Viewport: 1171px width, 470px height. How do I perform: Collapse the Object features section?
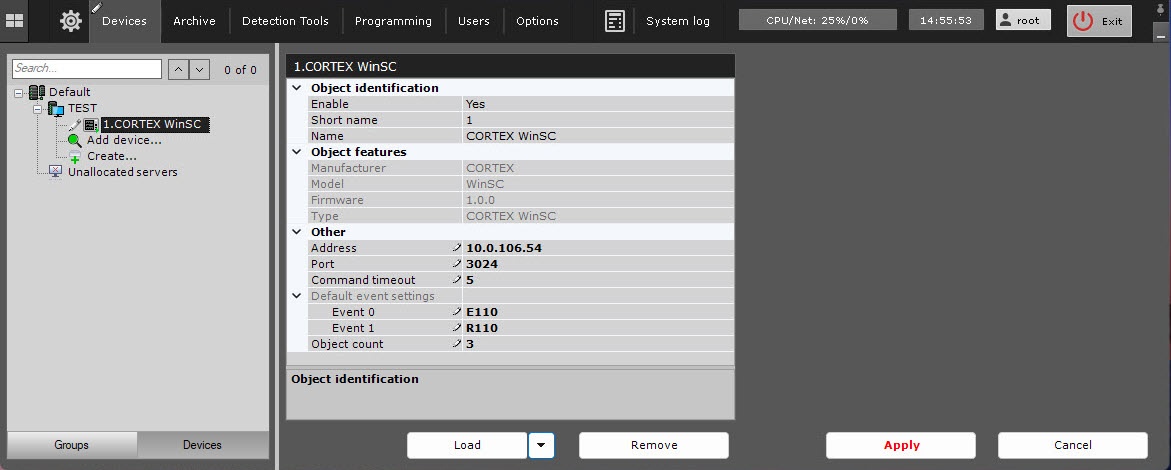(296, 152)
